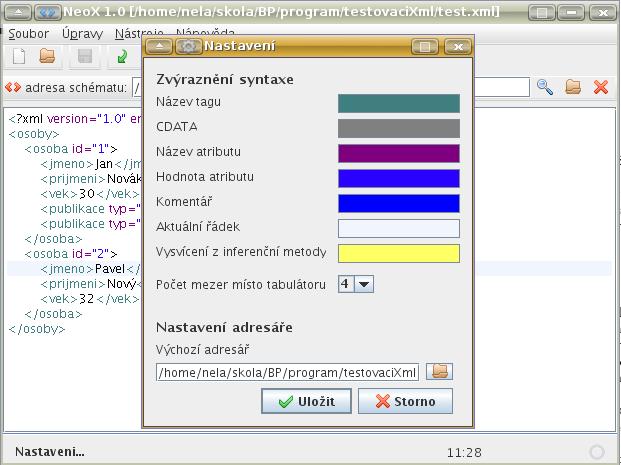Screen dimensions: 621x465
Task: Change Komentář color swatch
Action: [399, 203]
